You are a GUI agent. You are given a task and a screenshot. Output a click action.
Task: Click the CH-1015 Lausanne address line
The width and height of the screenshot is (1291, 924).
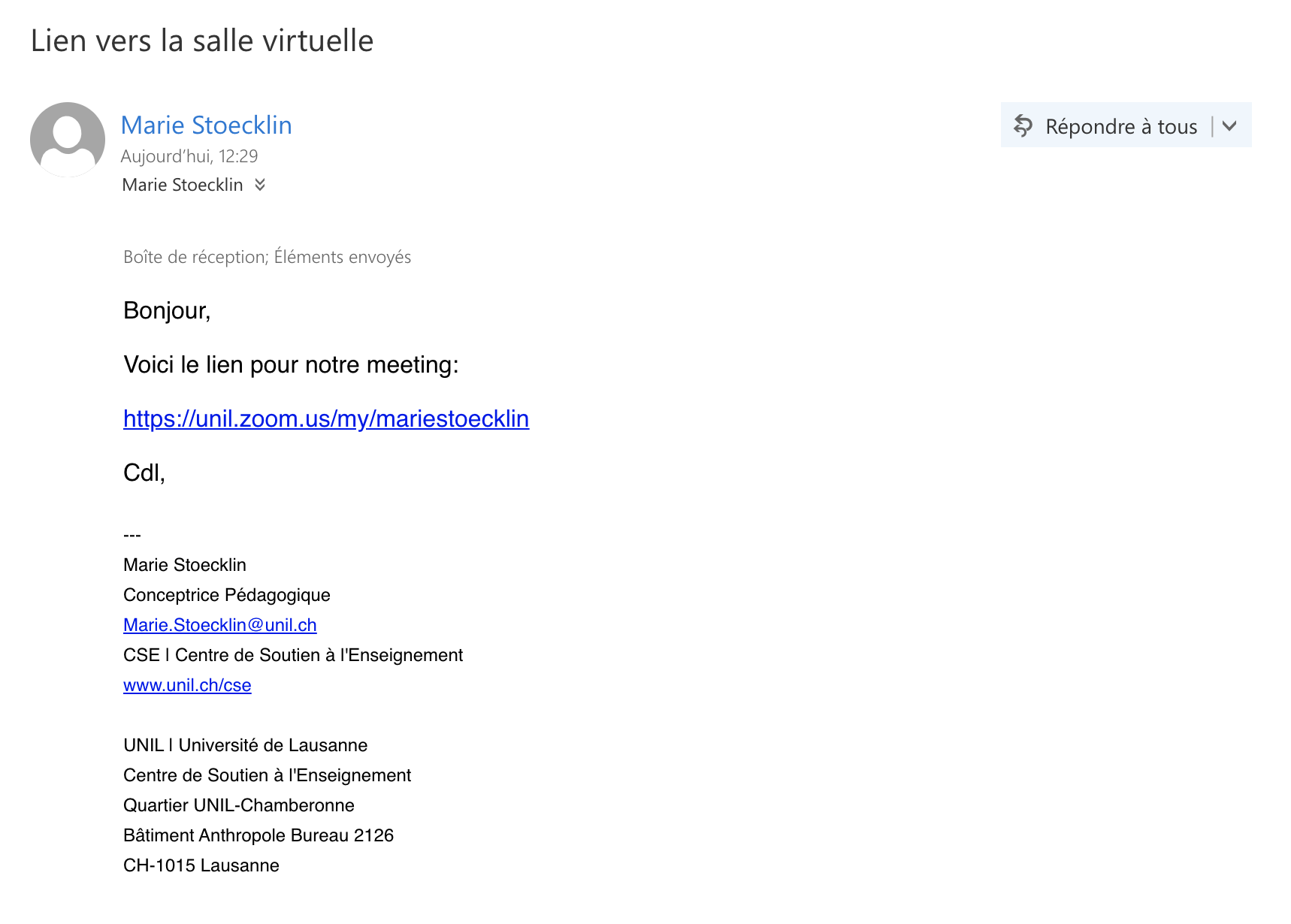click(x=201, y=865)
